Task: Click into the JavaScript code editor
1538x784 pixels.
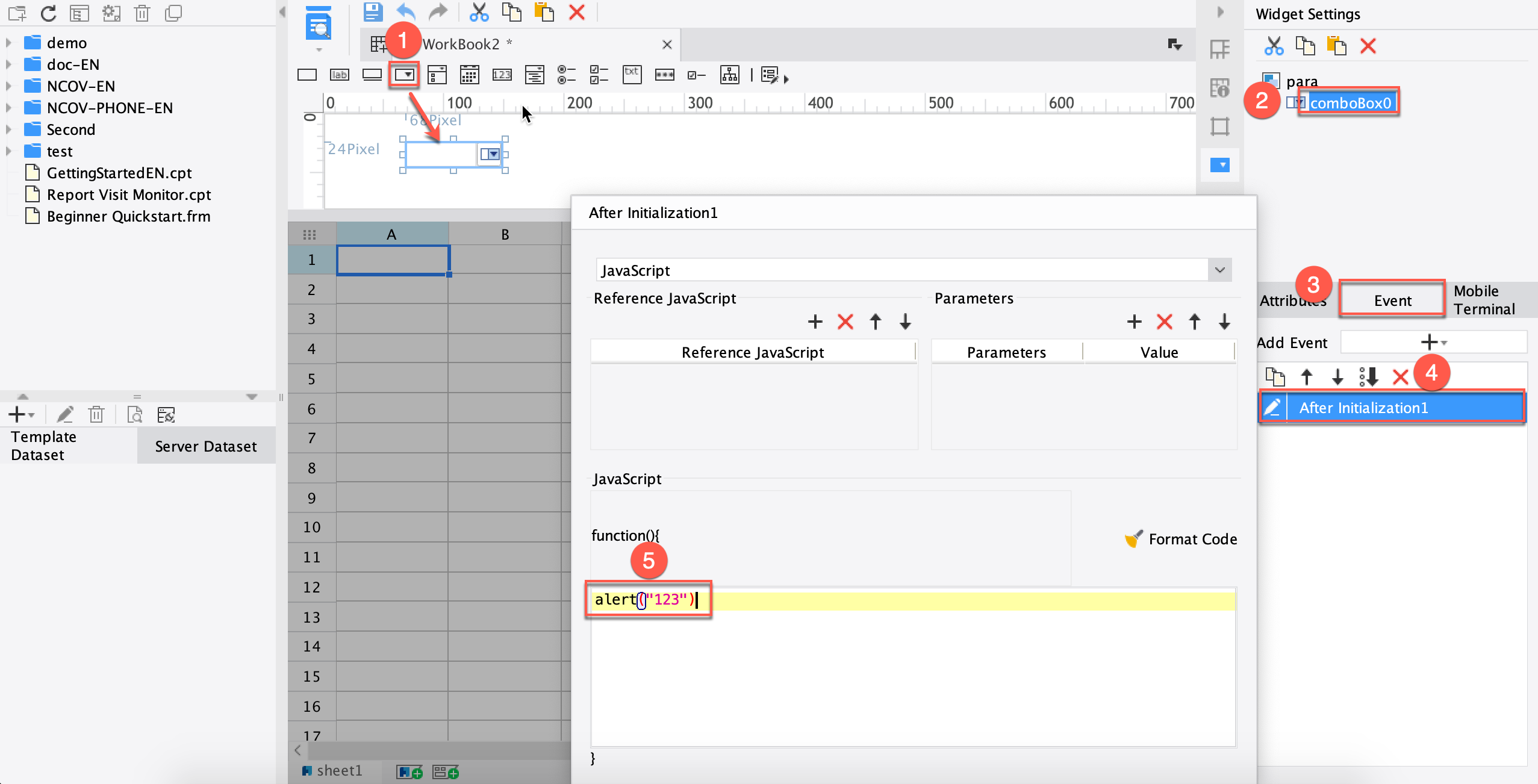Action: pyautogui.click(x=913, y=667)
